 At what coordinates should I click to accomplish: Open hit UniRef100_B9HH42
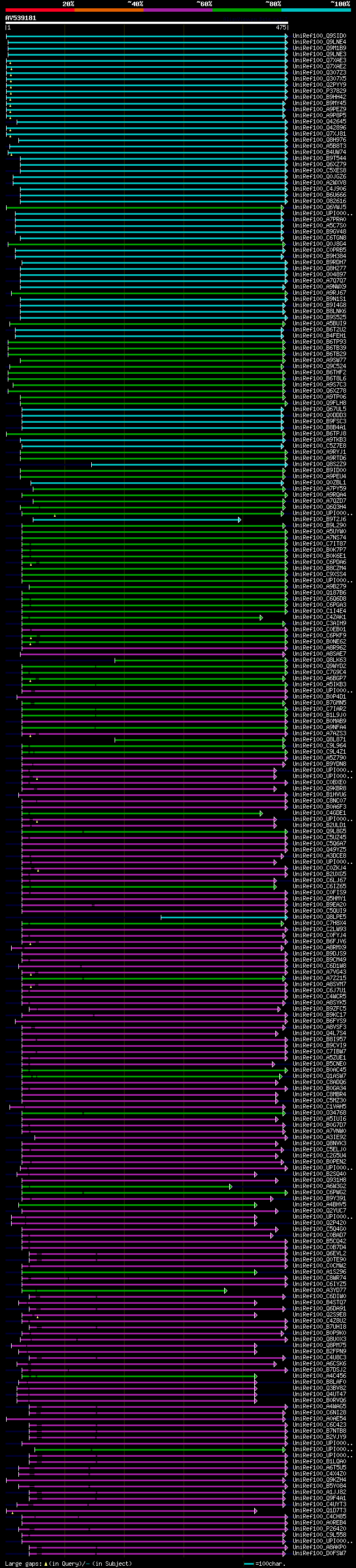click(x=319, y=97)
